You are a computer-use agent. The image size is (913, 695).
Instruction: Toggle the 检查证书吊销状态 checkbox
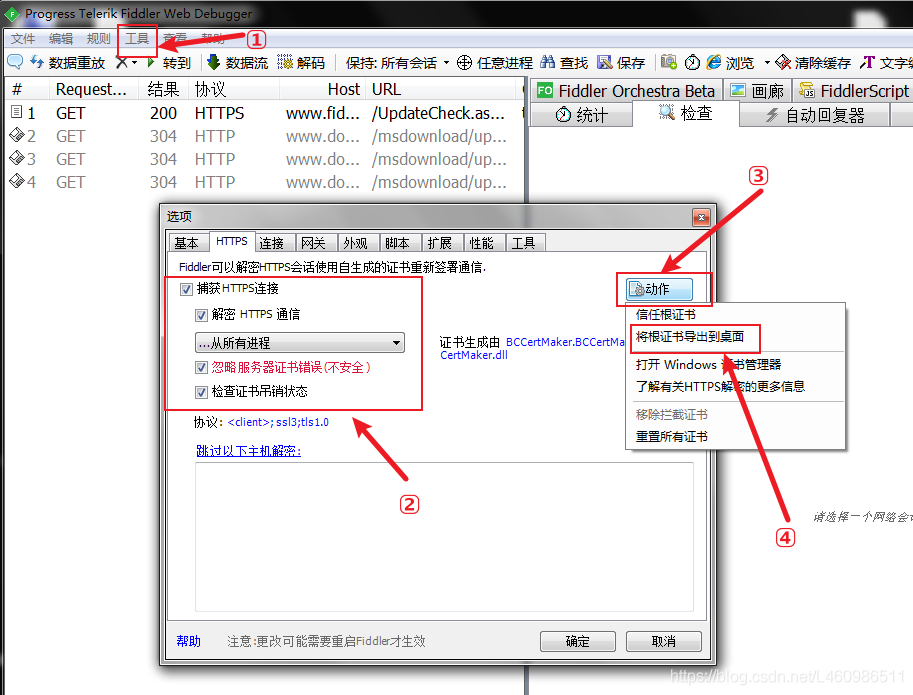click(201, 392)
